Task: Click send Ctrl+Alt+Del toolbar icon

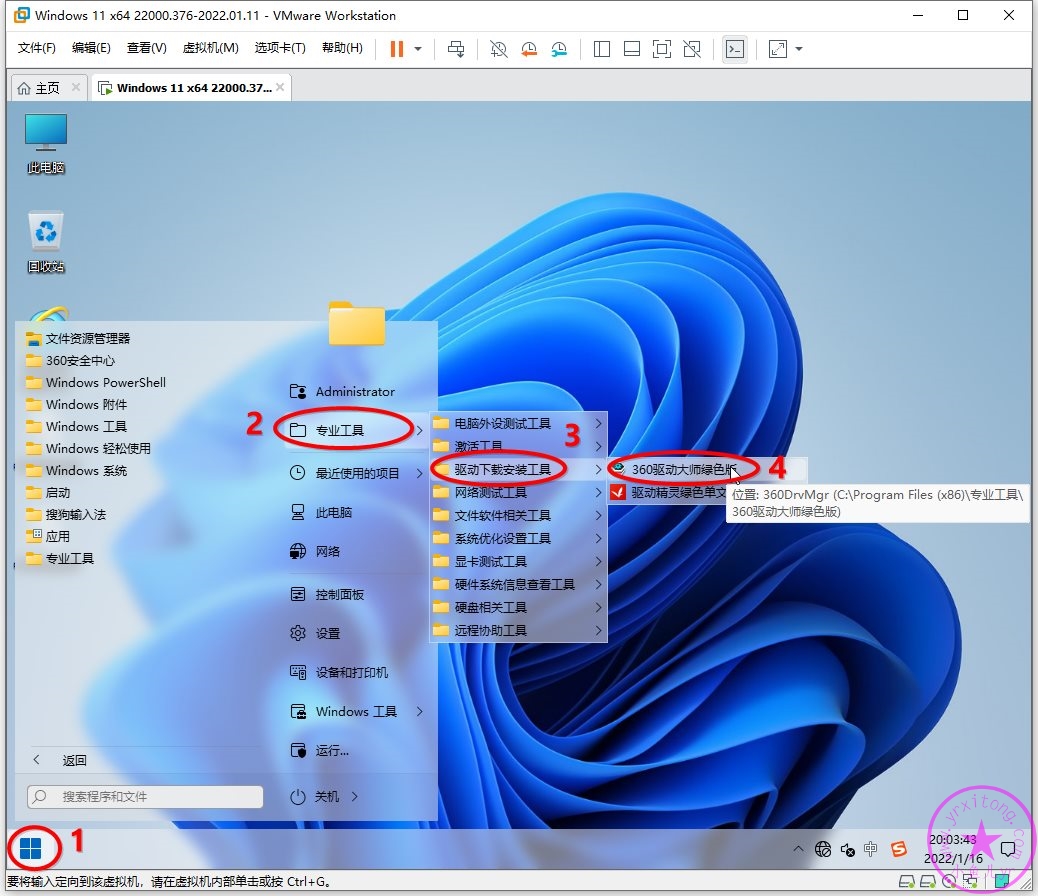Action: [456, 49]
